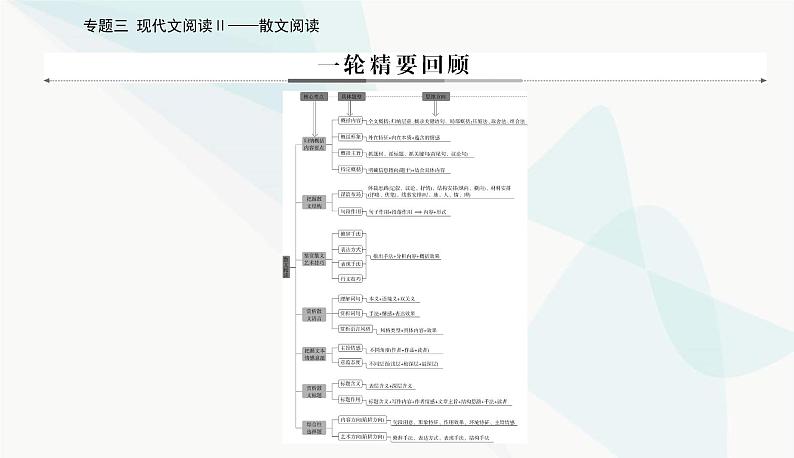The height and width of the screenshot is (458, 794).
Task: Click the title 一轮精要回顾
Action: coord(394,64)
